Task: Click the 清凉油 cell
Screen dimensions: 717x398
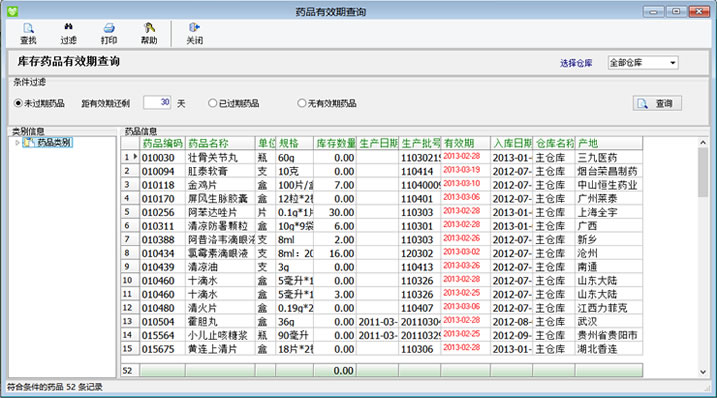Action: (220, 267)
